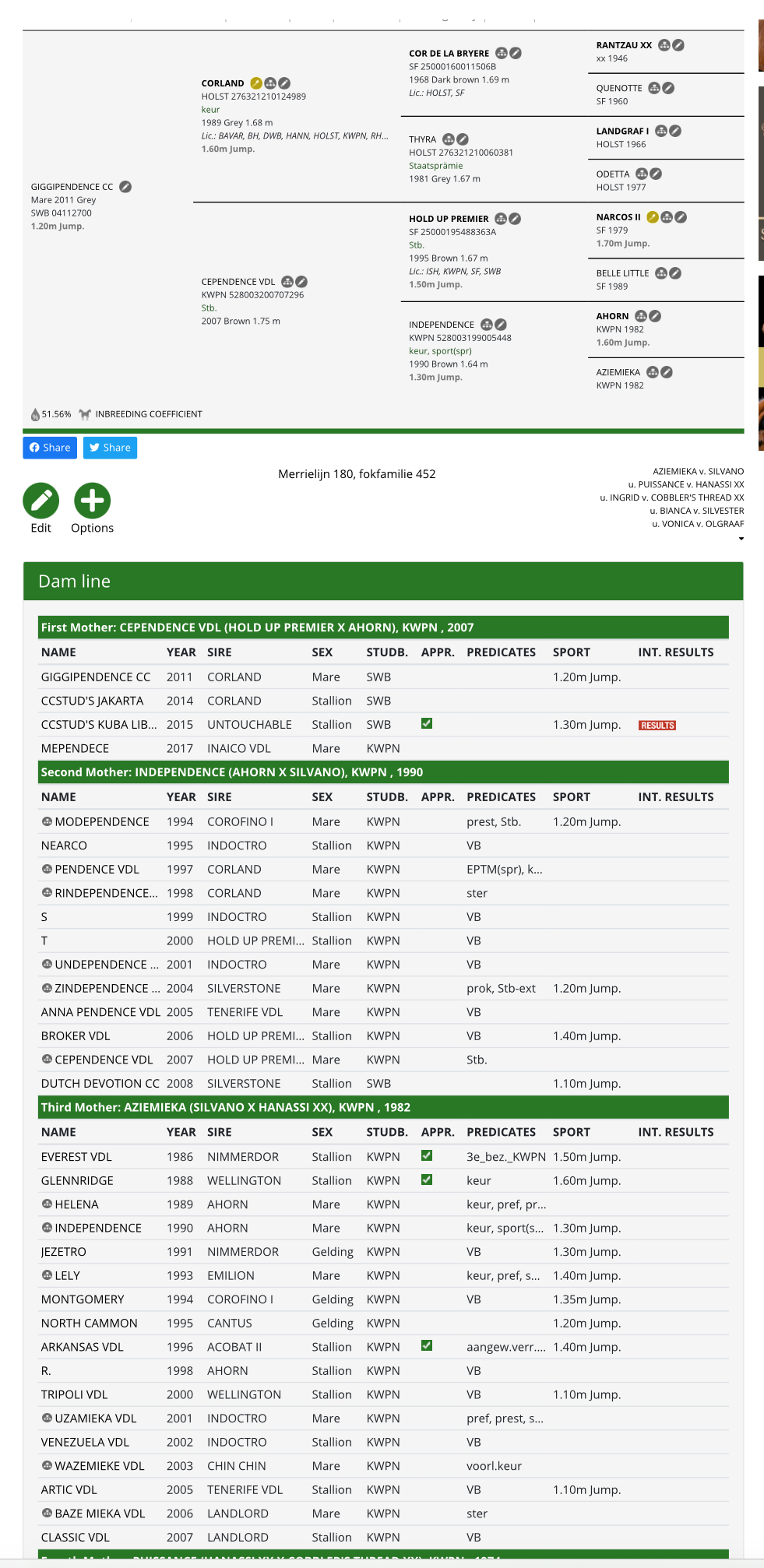Click the pencil icon beside THYRA
The image size is (764, 1568).
click(x=463, y=139)
